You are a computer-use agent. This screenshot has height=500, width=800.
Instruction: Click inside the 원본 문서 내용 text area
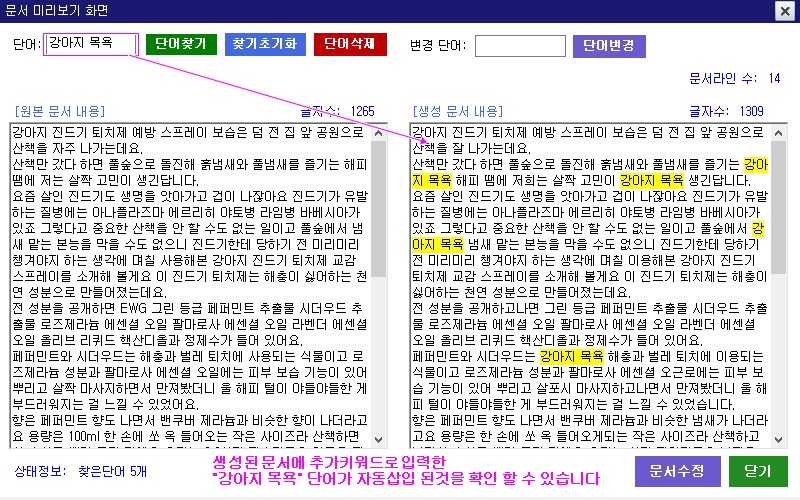[x=190, y=300]
